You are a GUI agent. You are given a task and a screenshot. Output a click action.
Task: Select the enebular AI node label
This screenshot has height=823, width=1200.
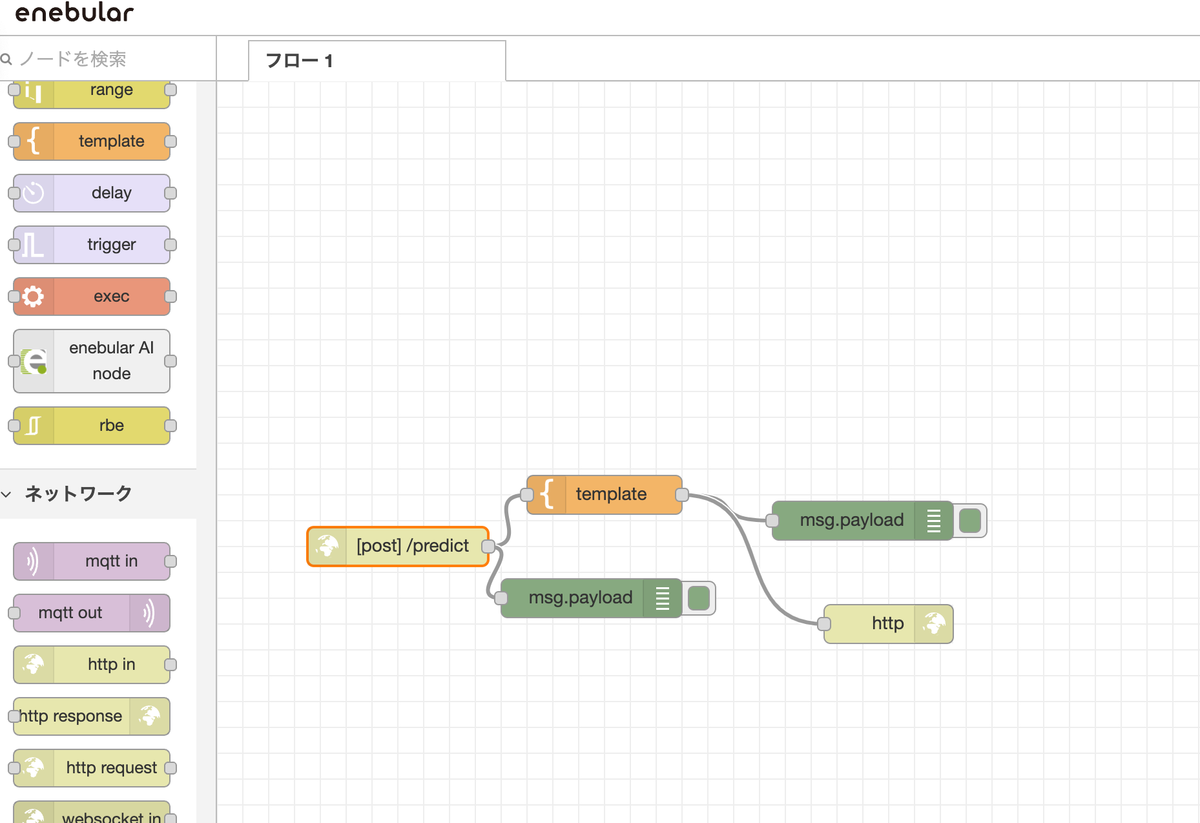[112, 361]
